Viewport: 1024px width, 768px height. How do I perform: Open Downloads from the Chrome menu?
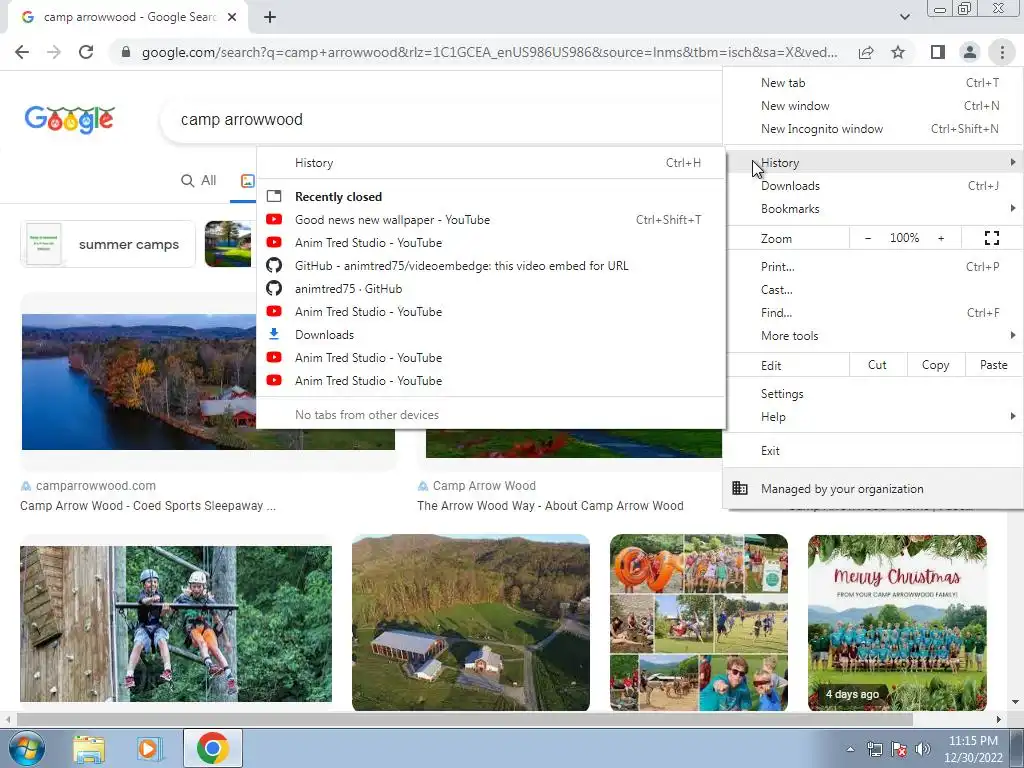pos(873,186)
